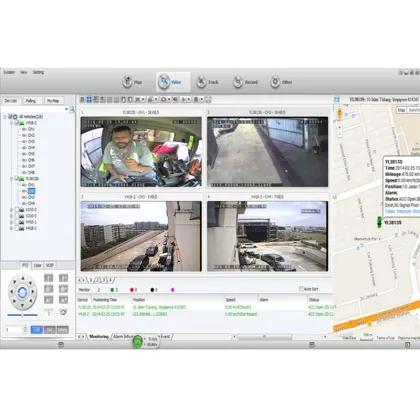Click the green network speed indicator circle
This screenshot has height=420, width=420.
point(138,342)
